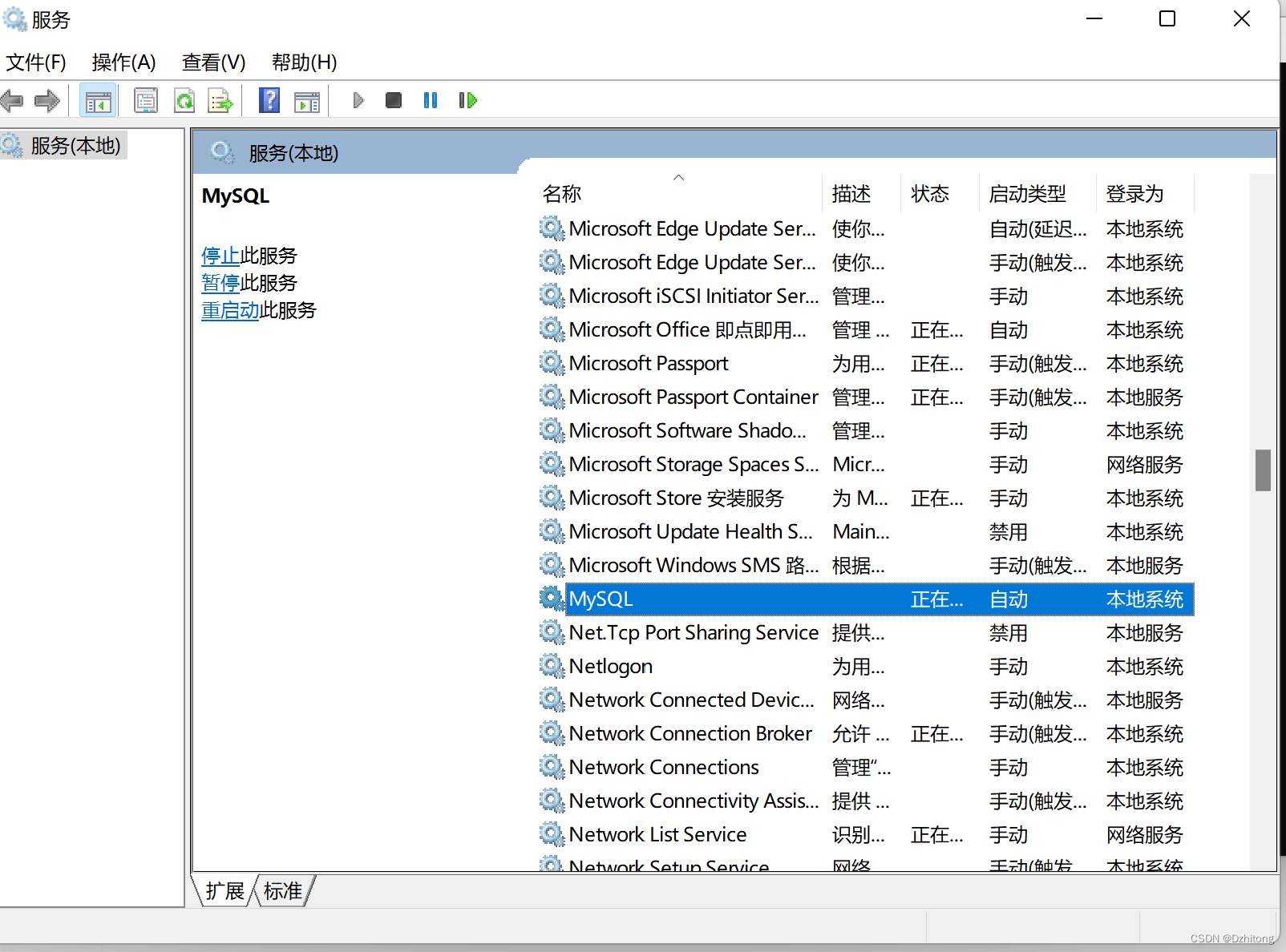Click the Export List toolbar icon

click(220, 101)
